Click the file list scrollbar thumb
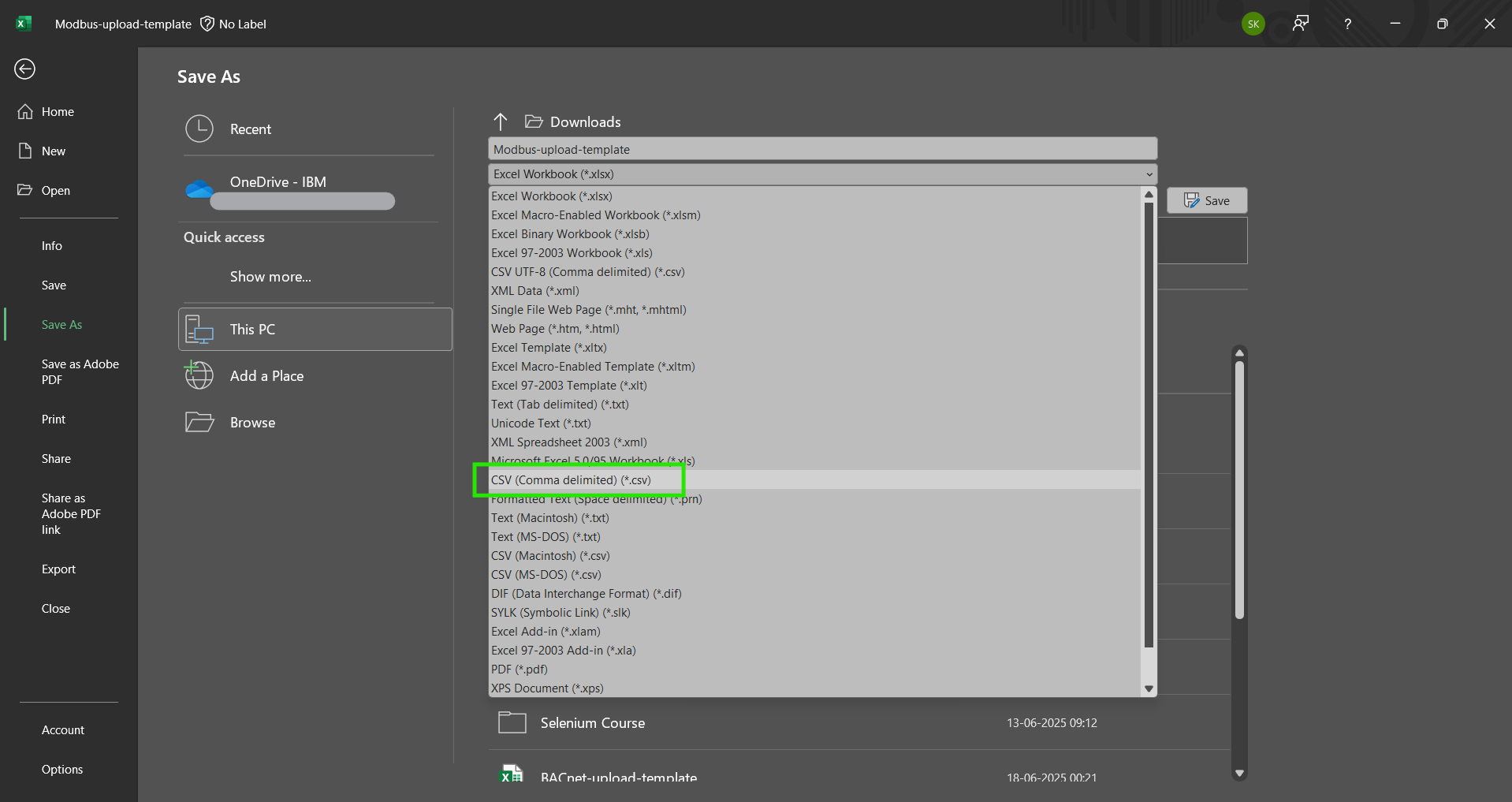Image resolution: width=1512 pixels, height=802 pixels. coord(1239,489)
